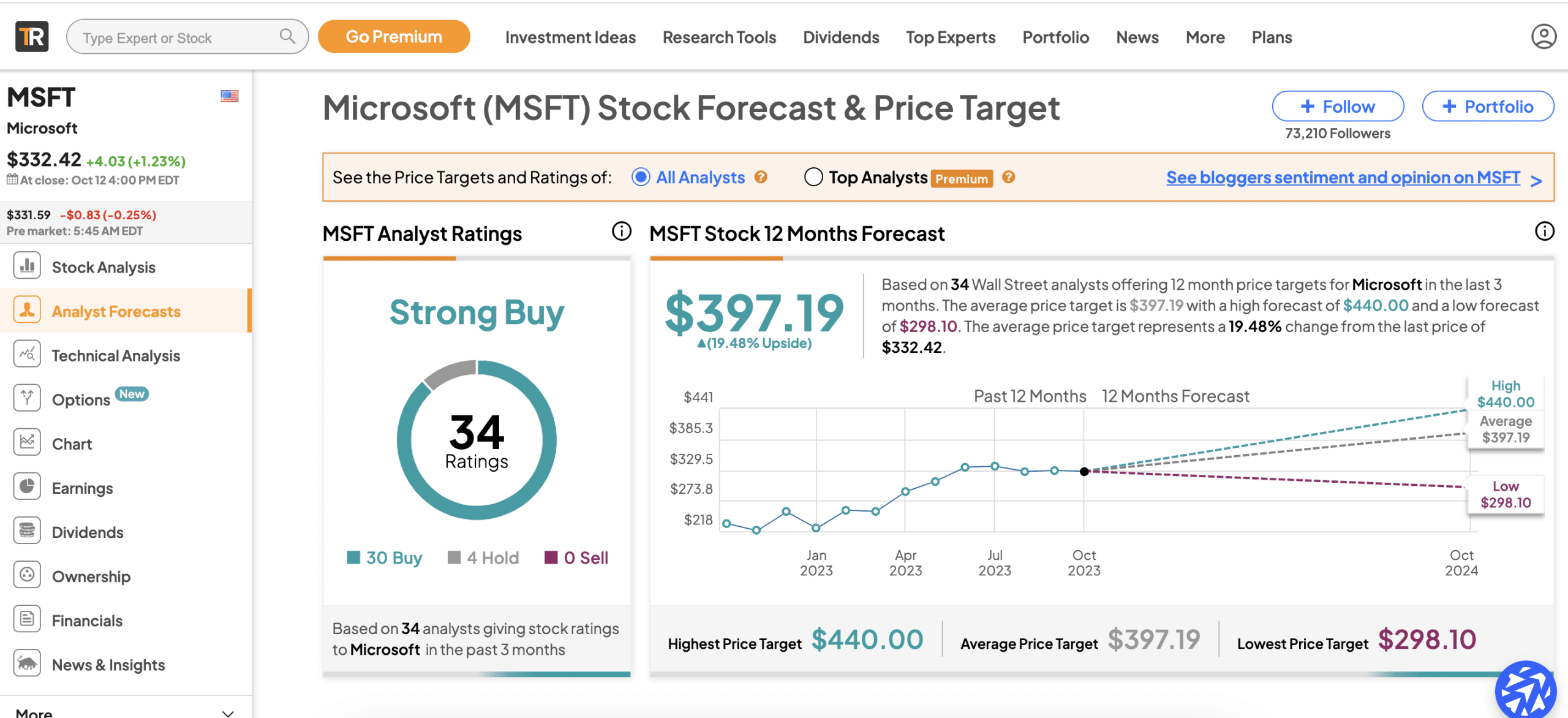Click the High $440.00 forecast label
The image size is (1568, 718).
pos(1506,394)
